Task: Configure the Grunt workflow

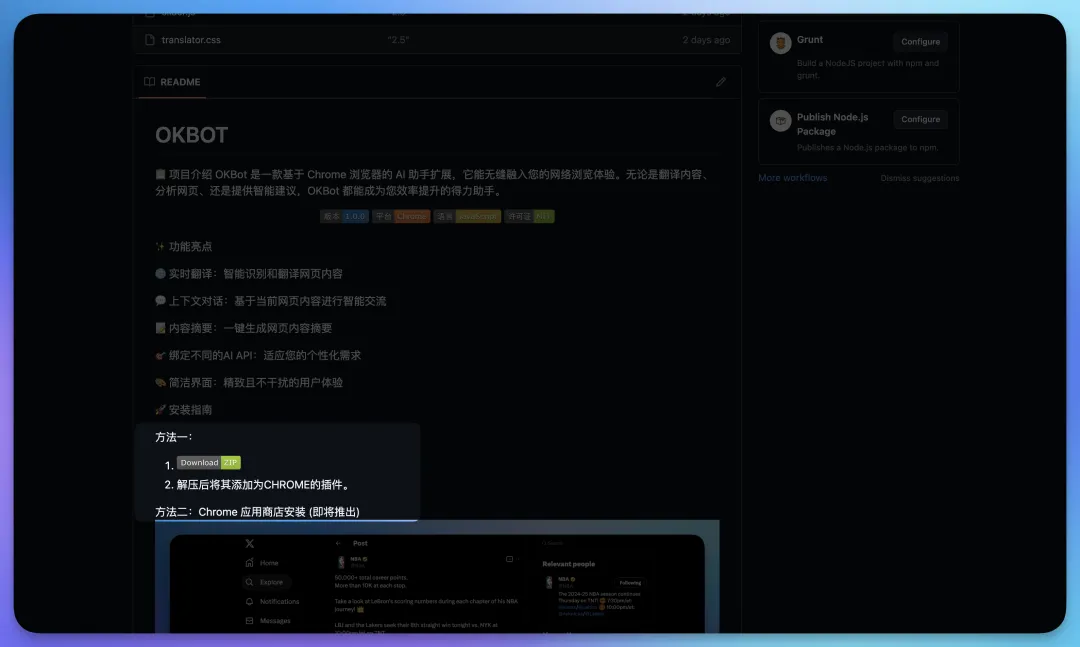Action: click(x=920, y=42)
